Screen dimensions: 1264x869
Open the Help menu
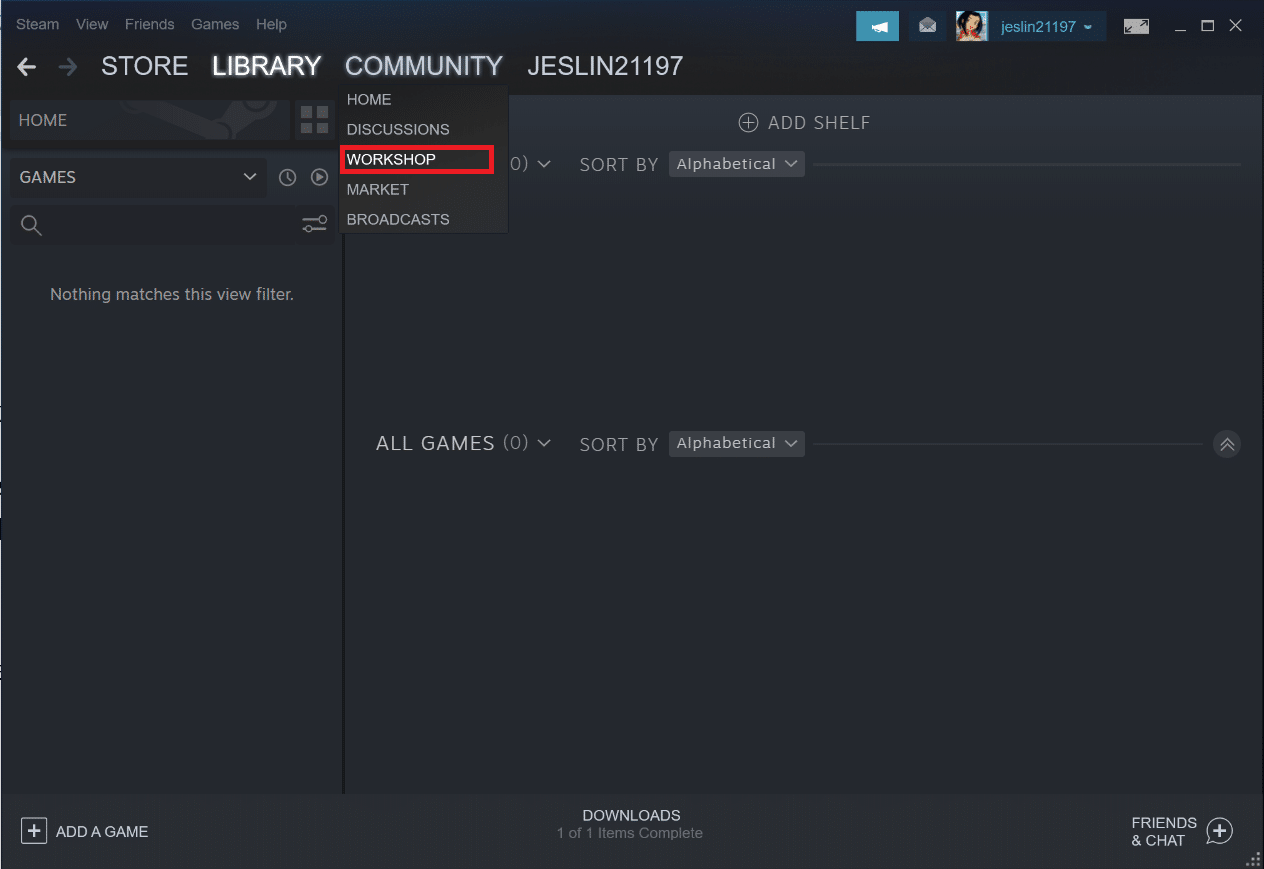click(x=271, y=24)
